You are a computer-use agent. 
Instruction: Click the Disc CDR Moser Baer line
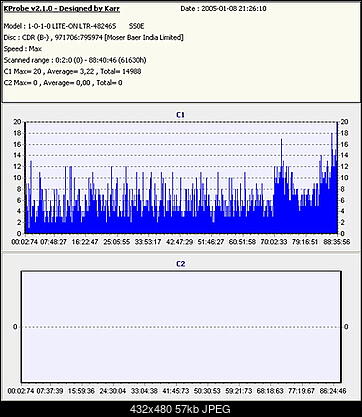click(x=94, y=37)
